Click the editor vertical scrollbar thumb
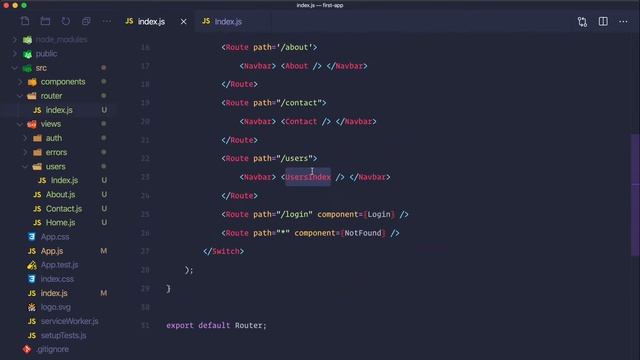Screen dimensions: 640x360 click(635, 195)
